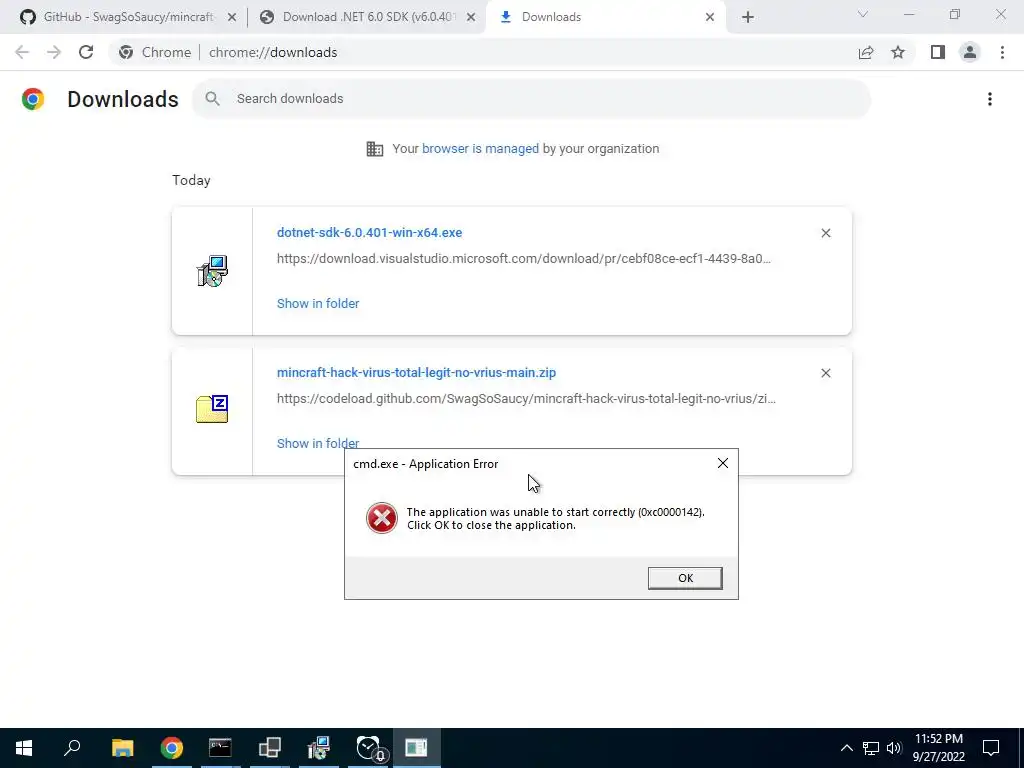The height and width of the screenshot is (768, 1024).
Task: Click the active window taskbar icon
Action: (x=416, y=748)
